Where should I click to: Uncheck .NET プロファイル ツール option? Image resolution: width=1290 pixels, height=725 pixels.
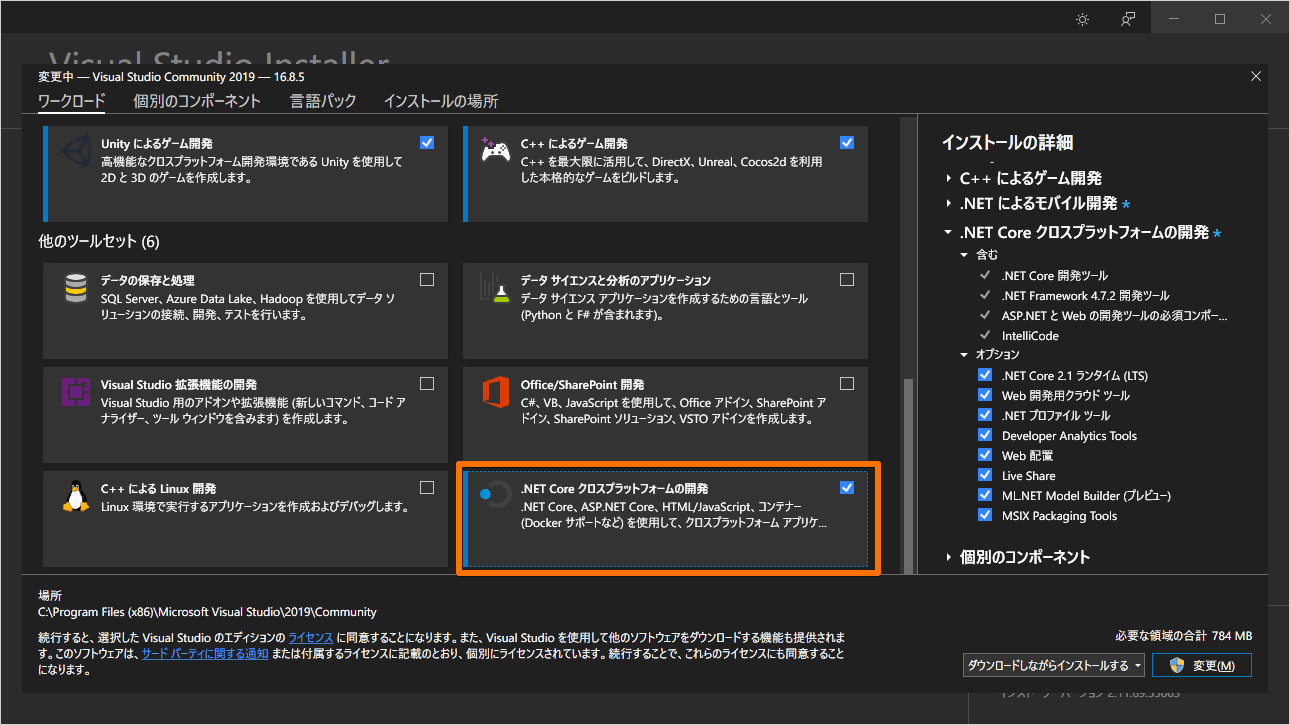point(985,415)
